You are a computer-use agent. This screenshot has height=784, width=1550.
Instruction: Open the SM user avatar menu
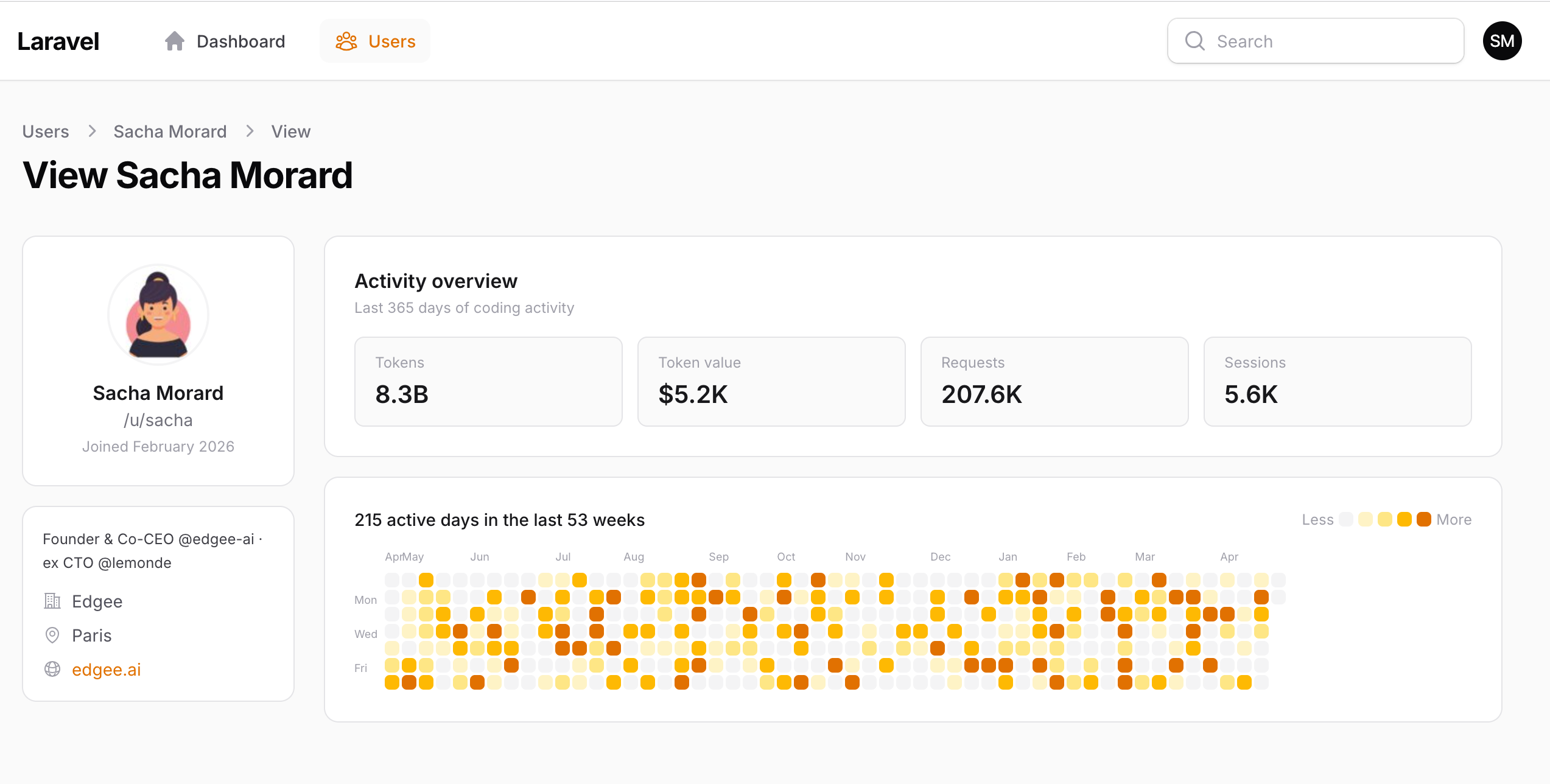click(x=1502, y=41)
